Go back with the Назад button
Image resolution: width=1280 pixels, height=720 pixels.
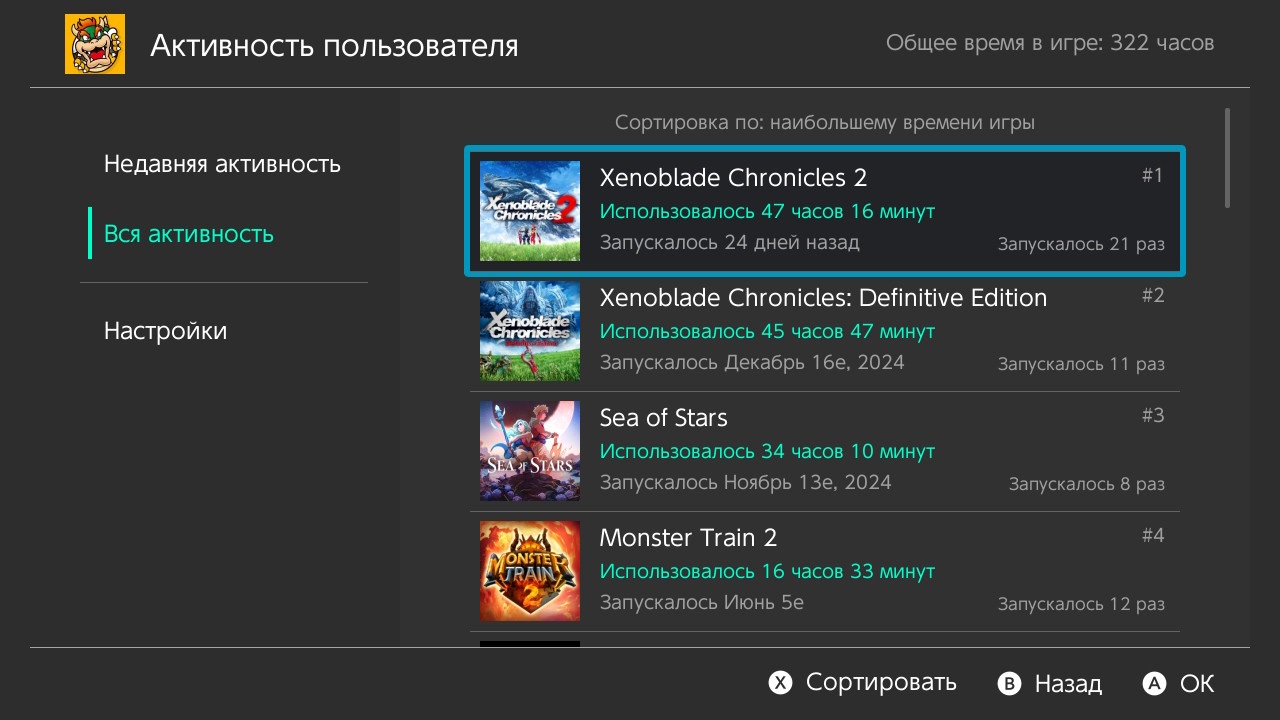pyautogui.click(x=1068, y=684)
